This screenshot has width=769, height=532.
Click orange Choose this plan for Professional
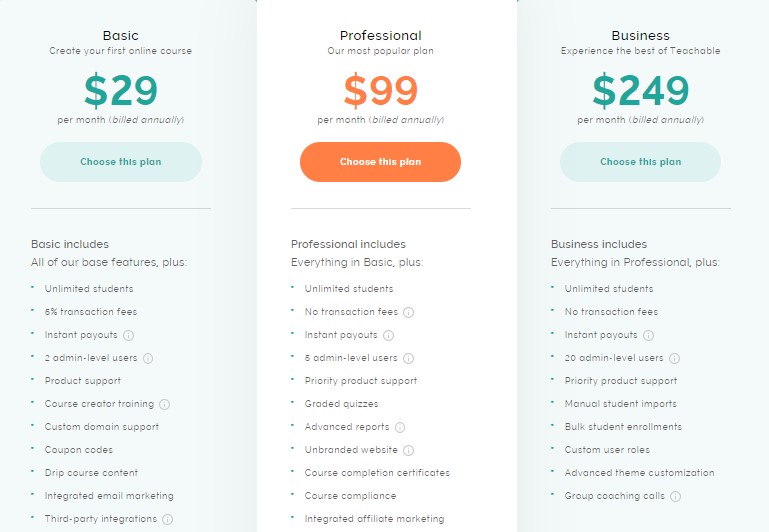[x=380, y=162]
